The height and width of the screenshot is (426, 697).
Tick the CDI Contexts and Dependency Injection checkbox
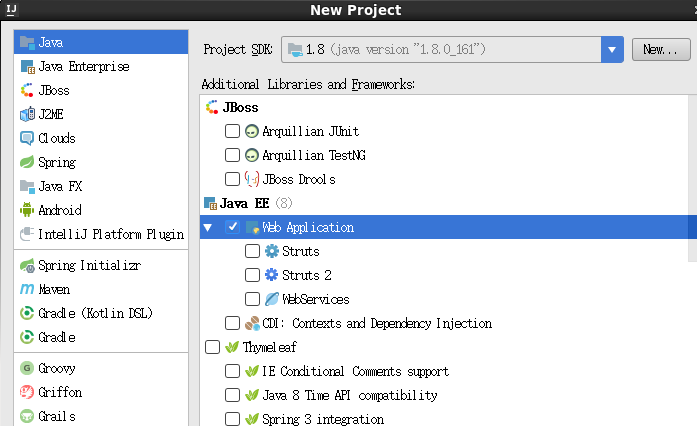[x=232, y=323]
